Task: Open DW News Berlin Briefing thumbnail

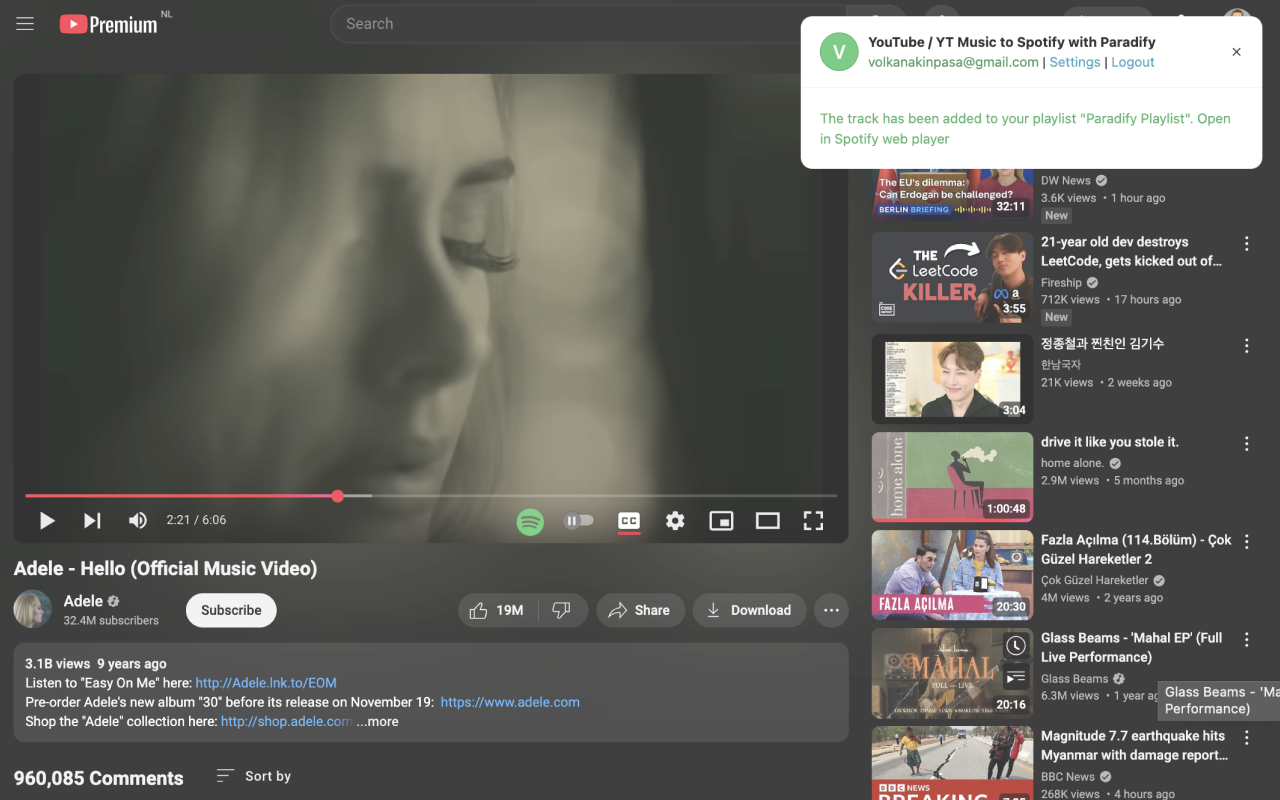Action: point(952,192)
